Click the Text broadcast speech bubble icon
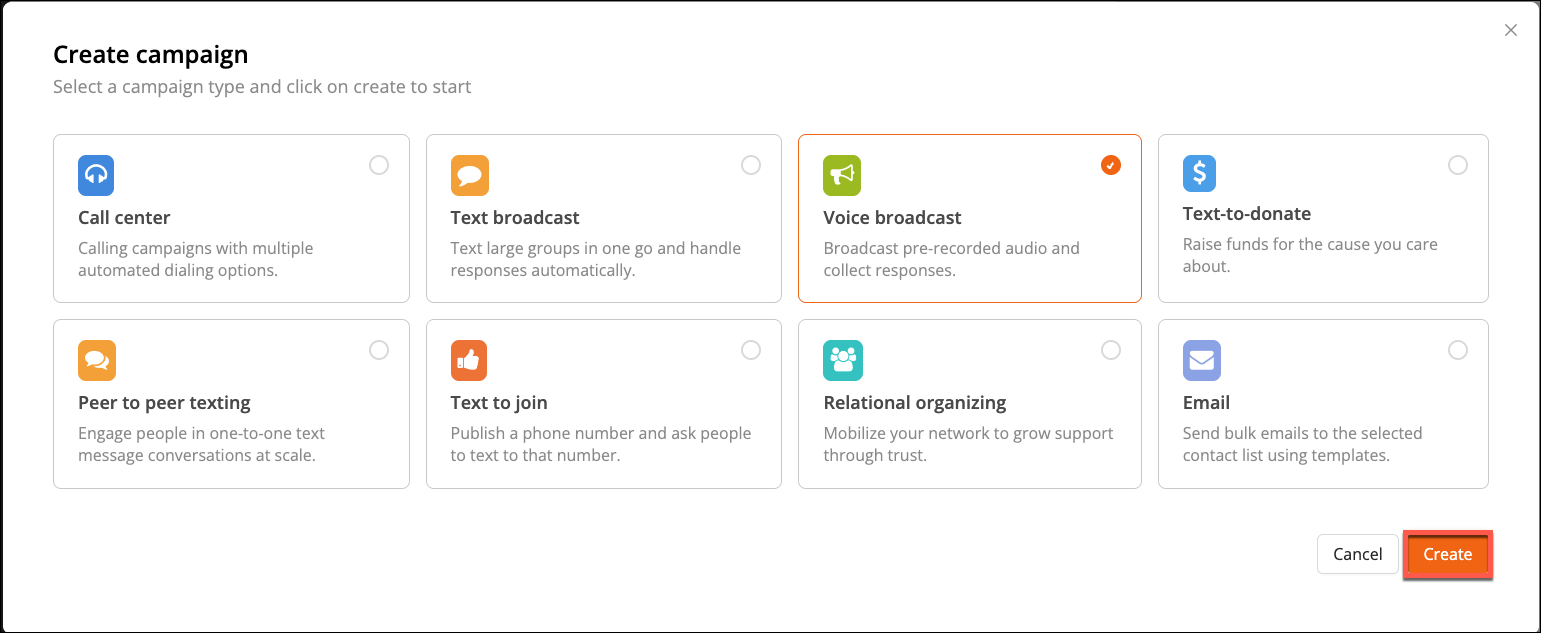The height and width of the screenshot is (633, 1541). pos(469,175)
